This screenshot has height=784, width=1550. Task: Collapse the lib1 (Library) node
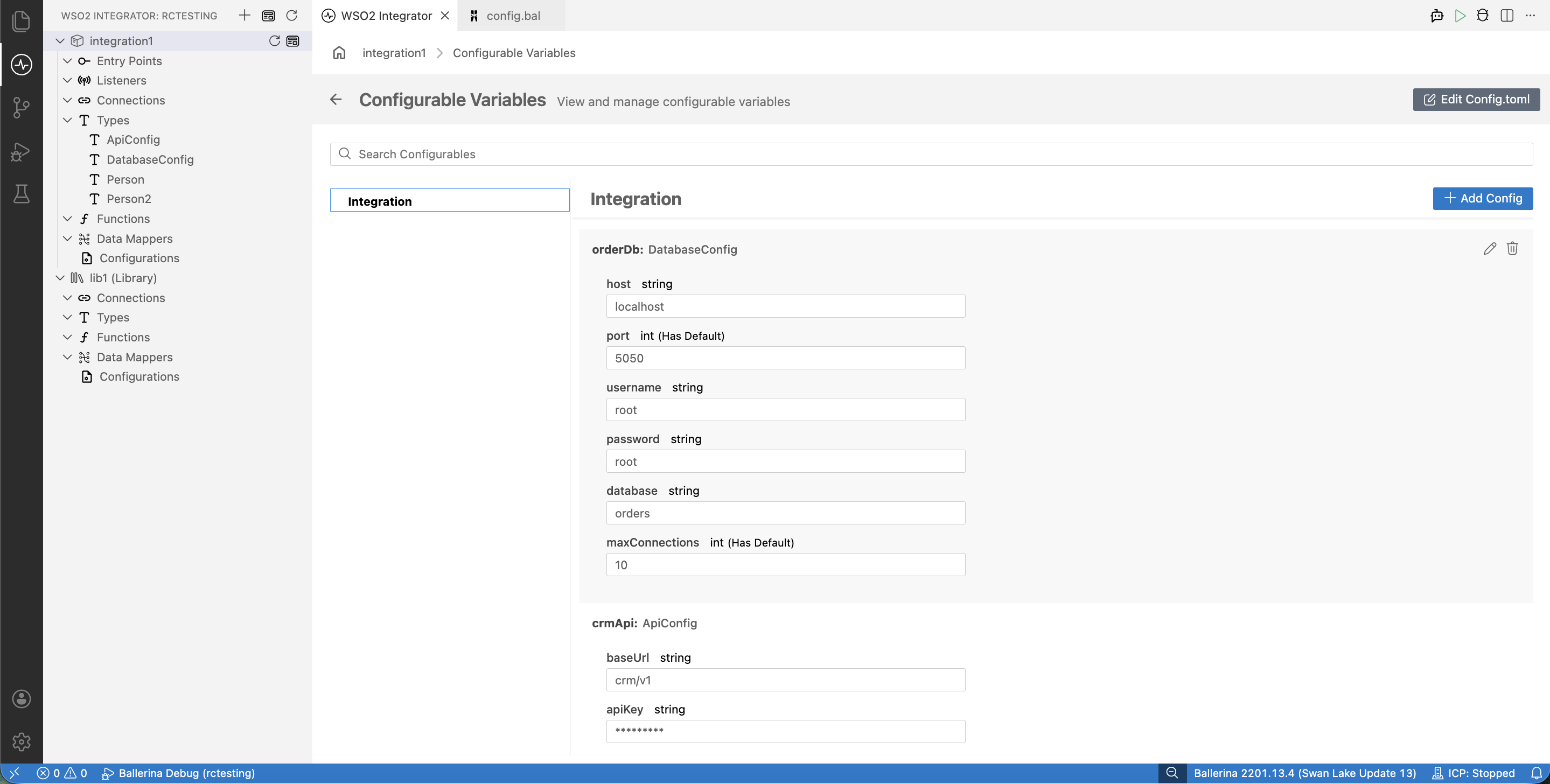pyautogui.click(x=60, y=278)
